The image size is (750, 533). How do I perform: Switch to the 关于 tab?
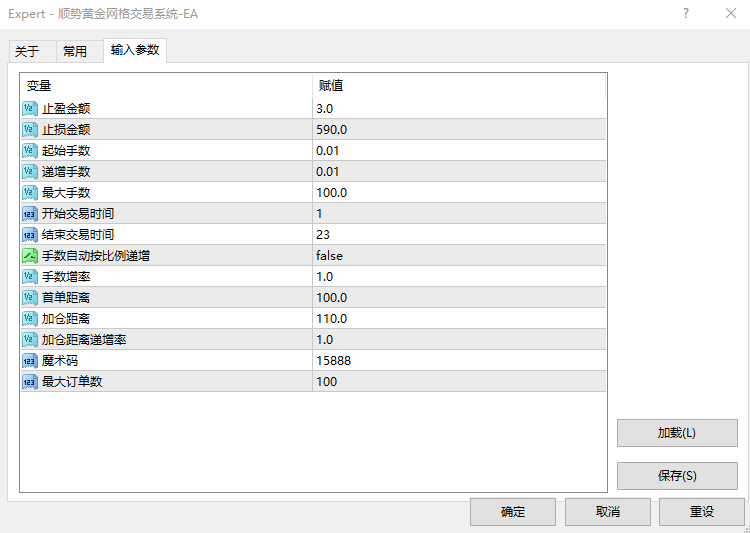[x=28, y=51]
